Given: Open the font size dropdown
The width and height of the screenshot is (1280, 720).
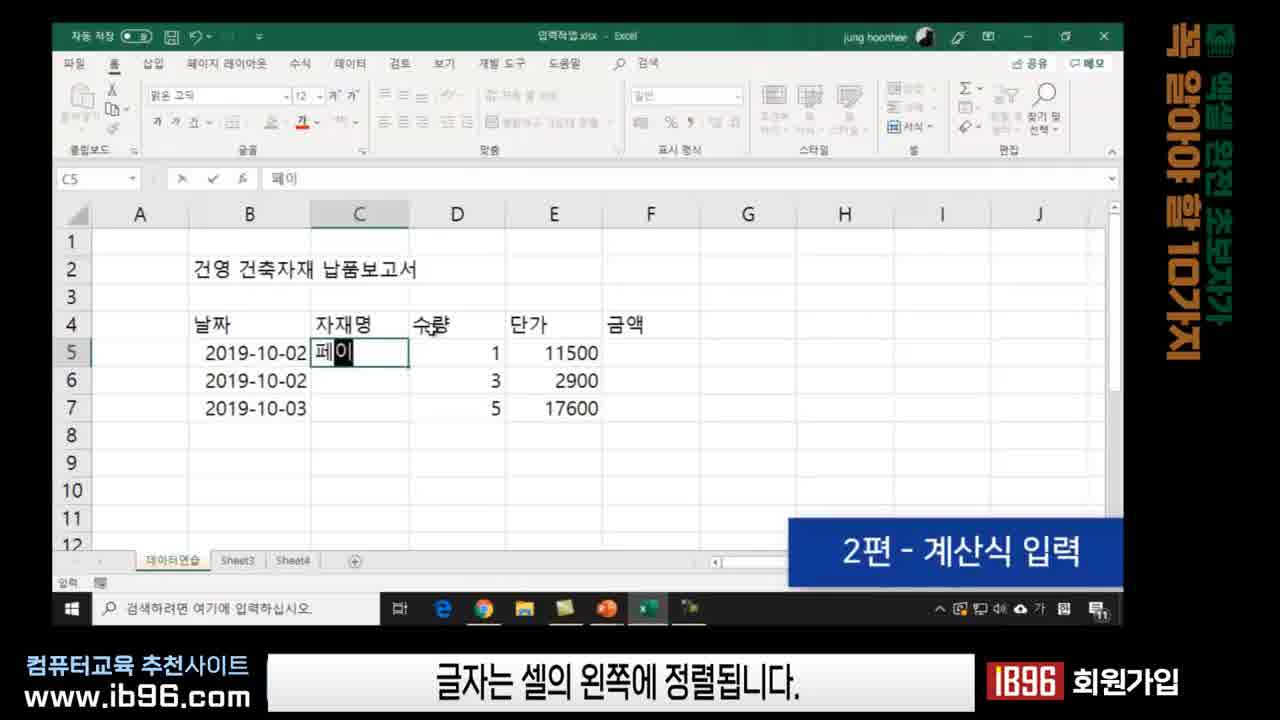Looking at the screenshot, I should click(320, 97).
